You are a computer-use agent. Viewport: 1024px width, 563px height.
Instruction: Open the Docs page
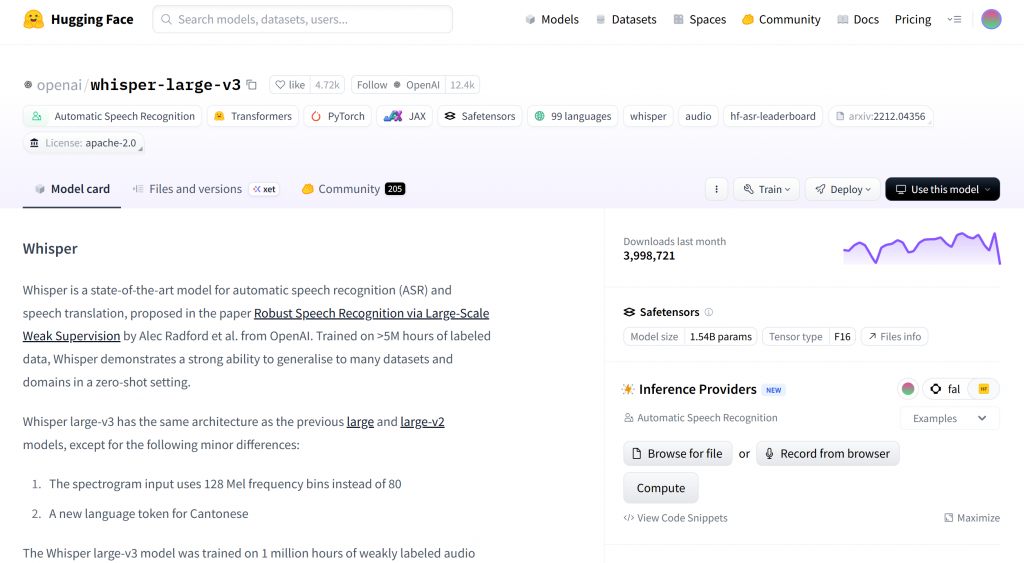pos(857,20)
